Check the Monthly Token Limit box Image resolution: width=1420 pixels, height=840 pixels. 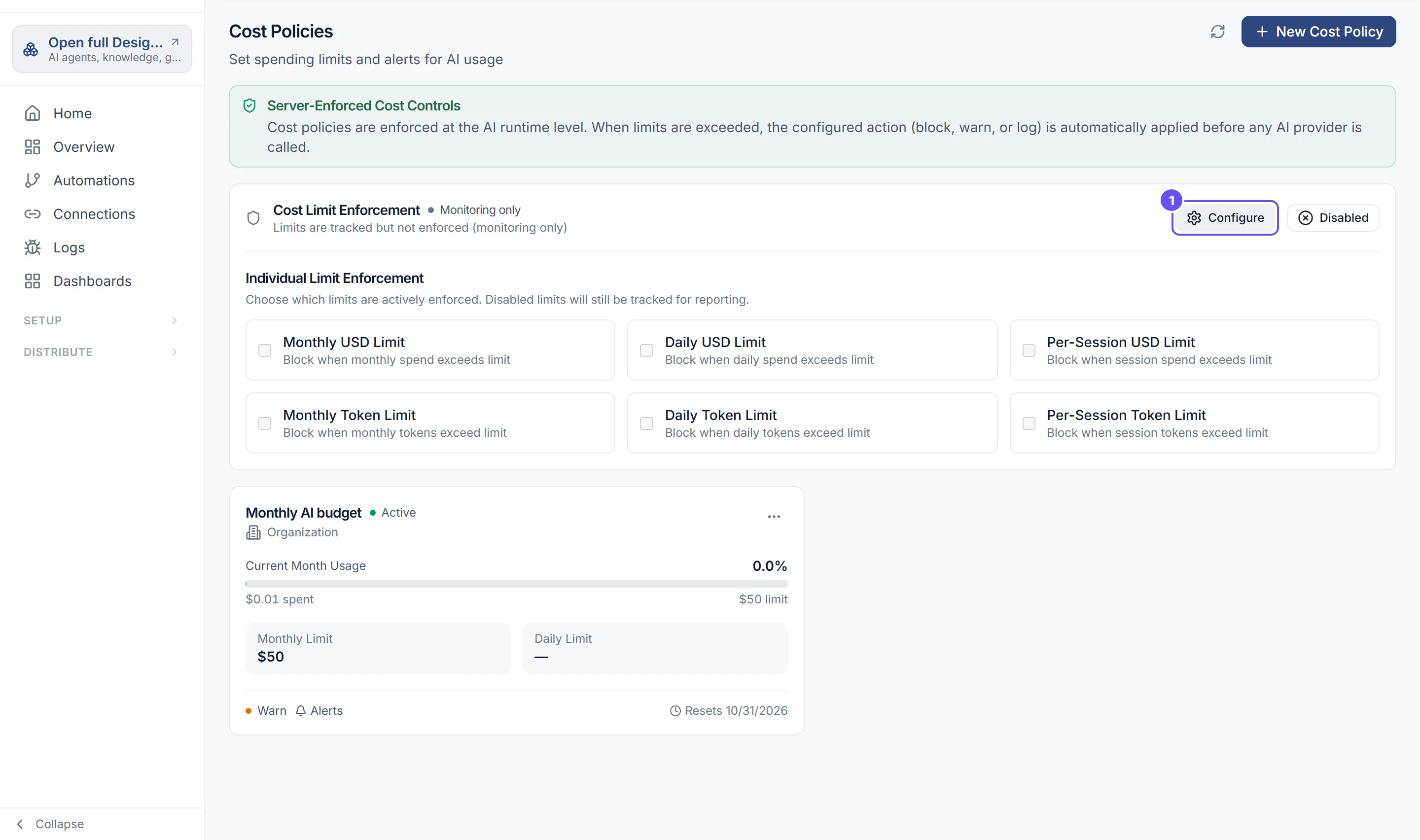coord(264,423)
